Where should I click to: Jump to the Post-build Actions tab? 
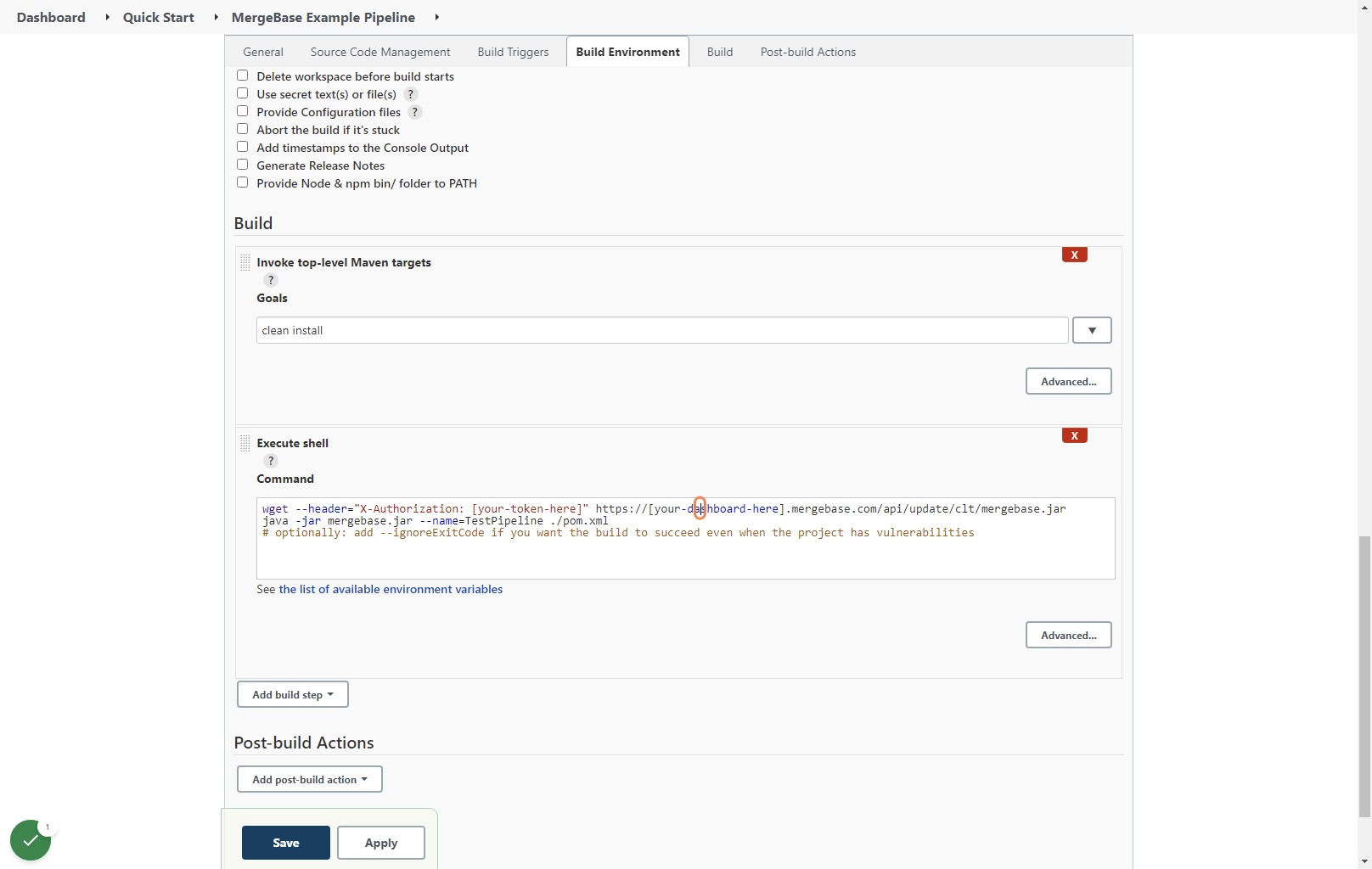(x=808, y=52)
